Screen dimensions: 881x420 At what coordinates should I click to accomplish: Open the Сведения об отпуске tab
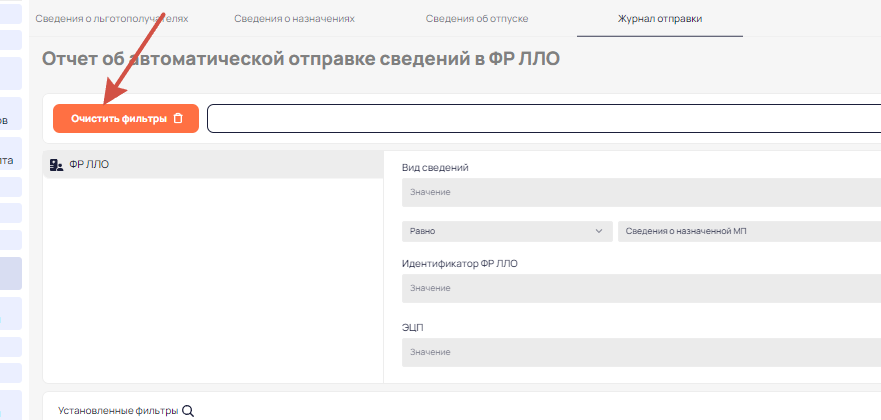pos(476,19)
